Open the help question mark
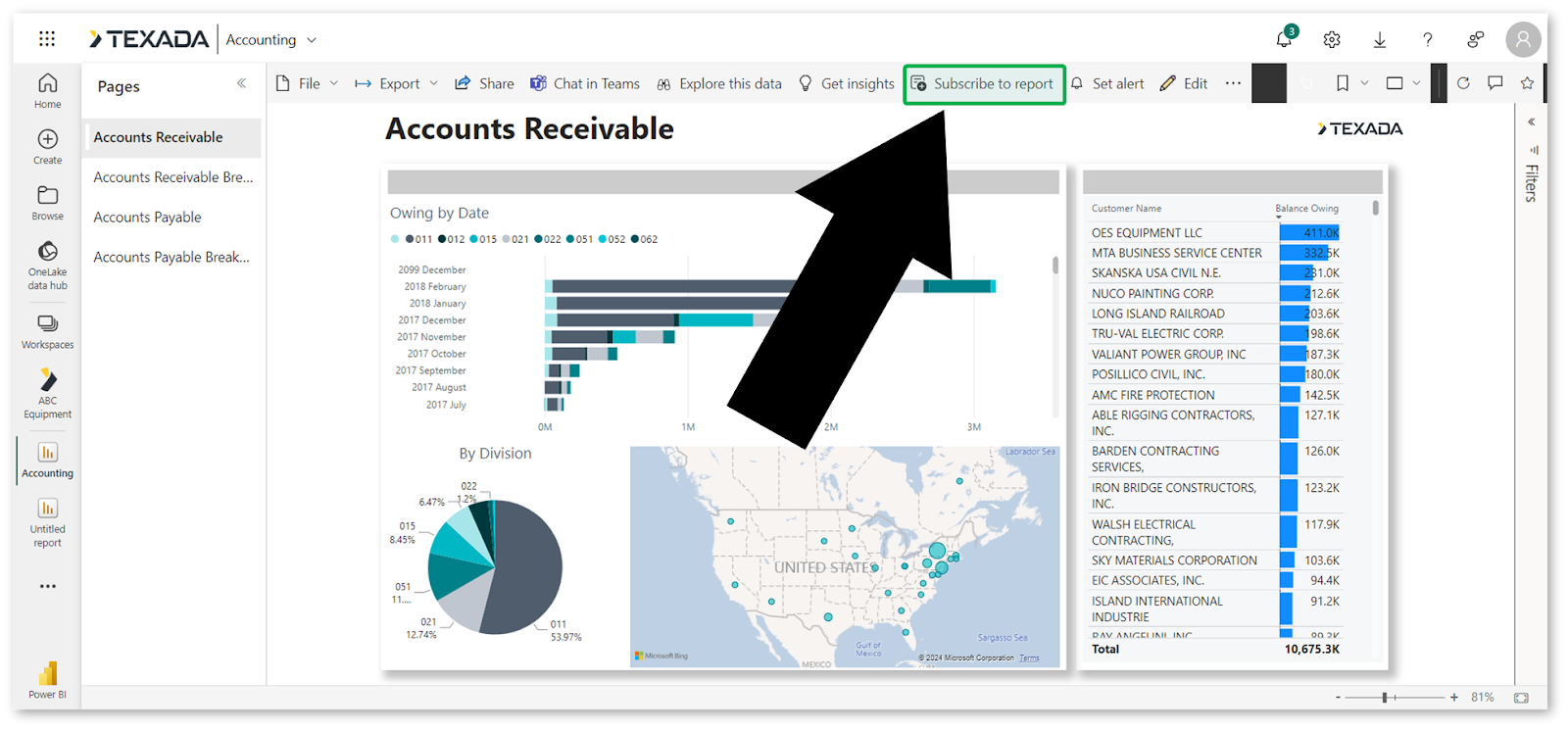Image resolution: width=1568 pixels, height=730 pixels. pos(1428,39)
